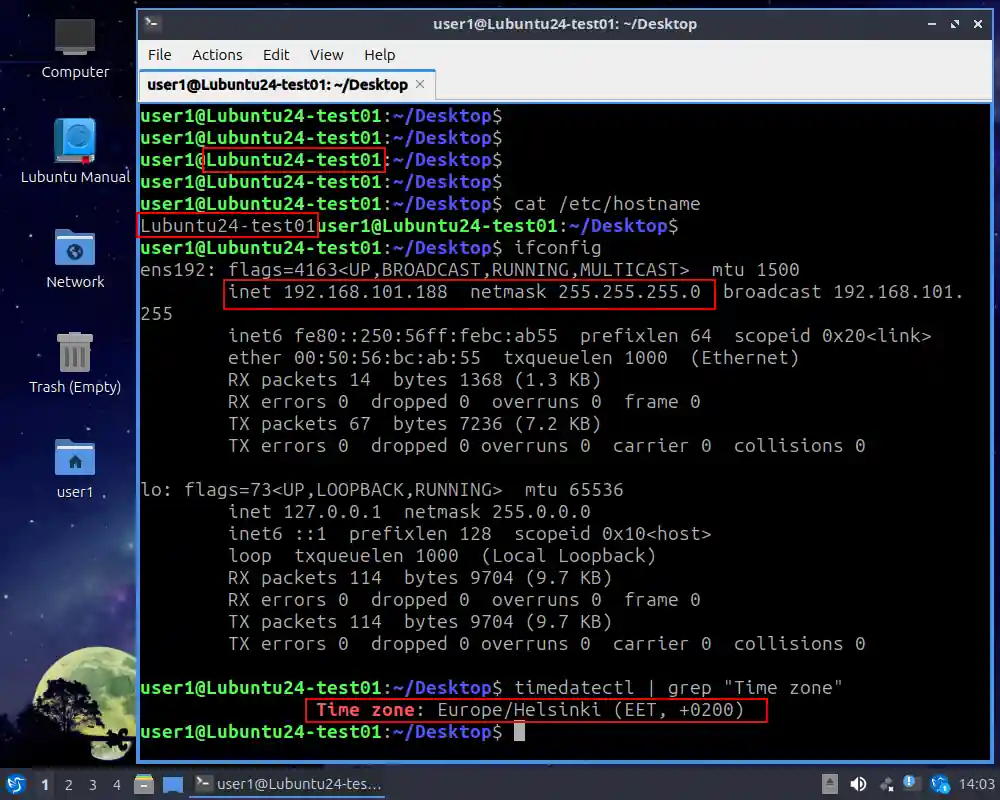Open the update notifier tray icon
This screenshot has height=800, width=1000.
pyautogui.click(x=940, y=784)
